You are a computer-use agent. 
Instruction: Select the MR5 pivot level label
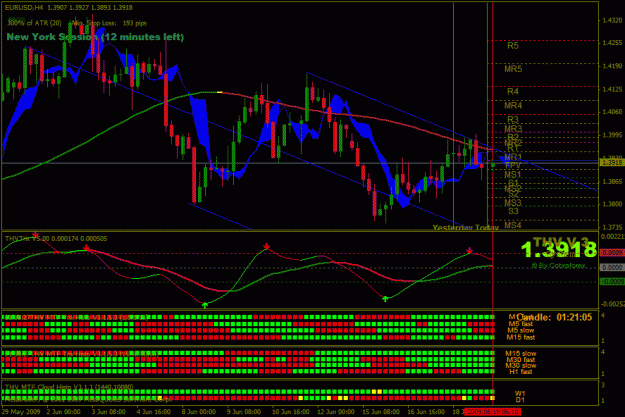[513, 69]
